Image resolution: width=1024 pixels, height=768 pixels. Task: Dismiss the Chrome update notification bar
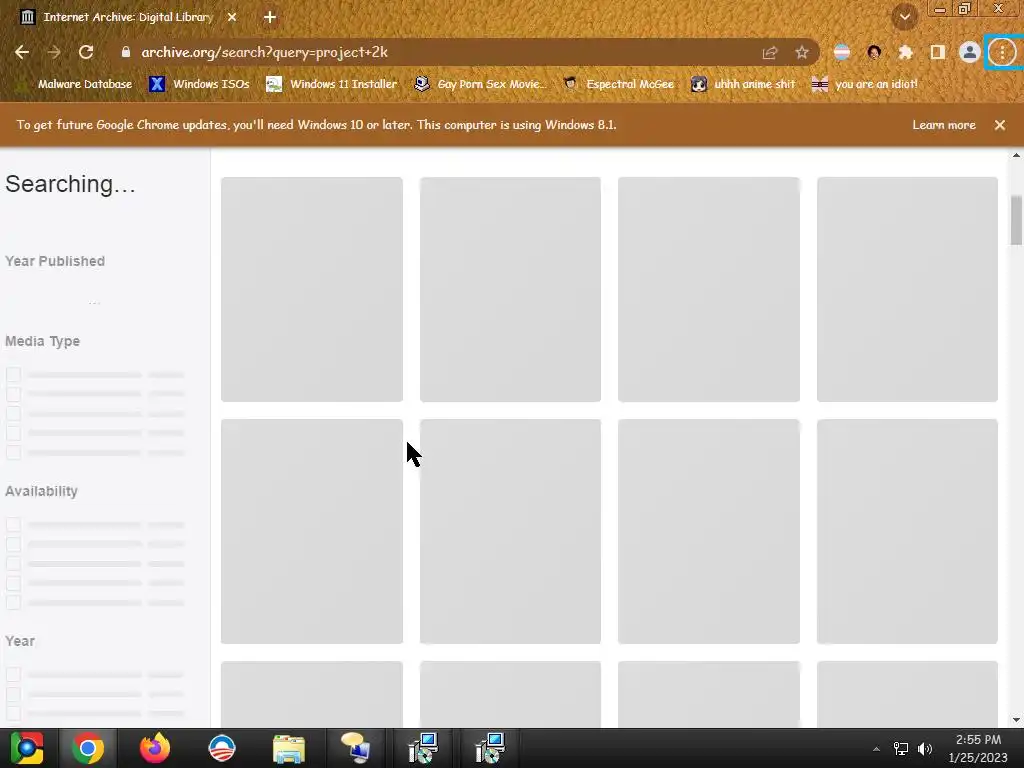coord(1000,125)
